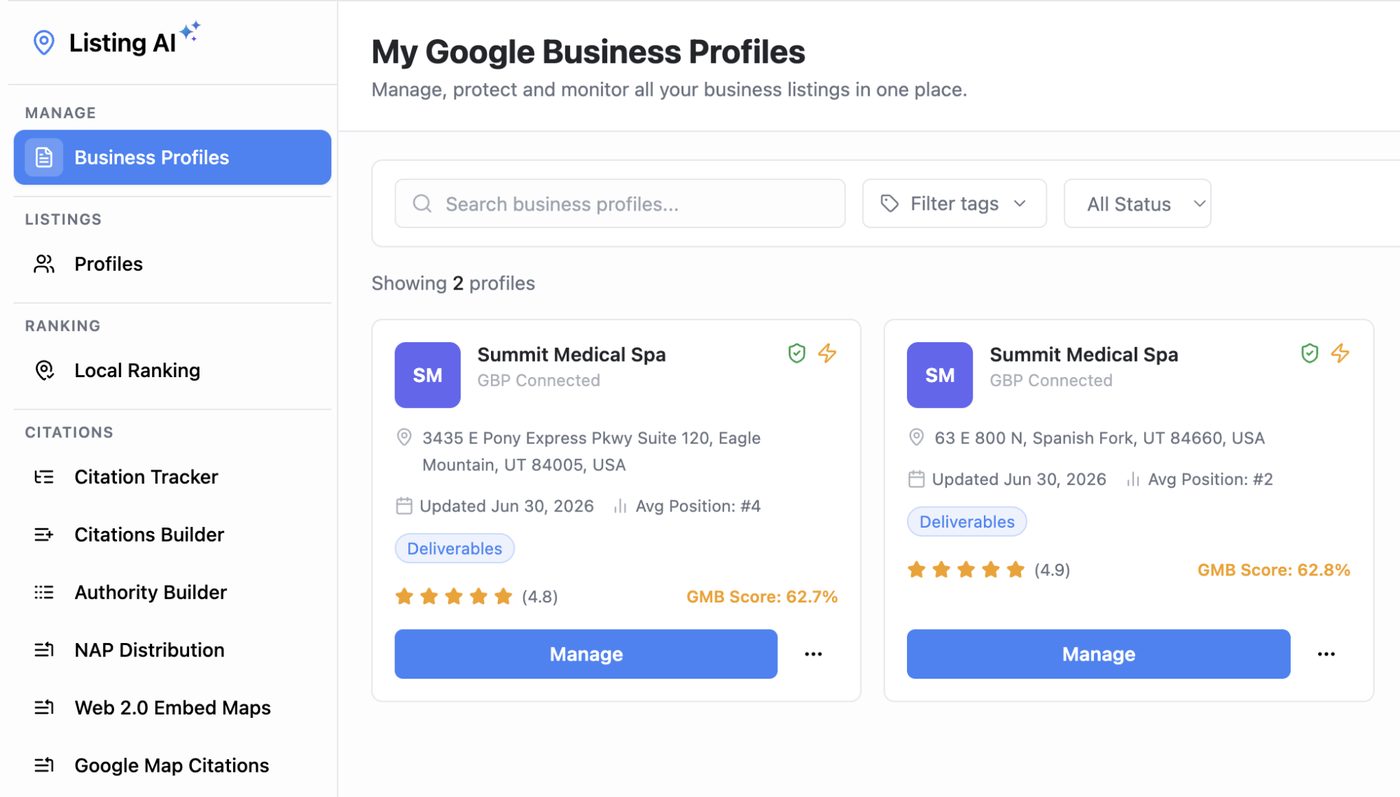Click Avg Position: #2 text
The height and width of the screenshot is (797, 1400).
tap(1210, 479)
